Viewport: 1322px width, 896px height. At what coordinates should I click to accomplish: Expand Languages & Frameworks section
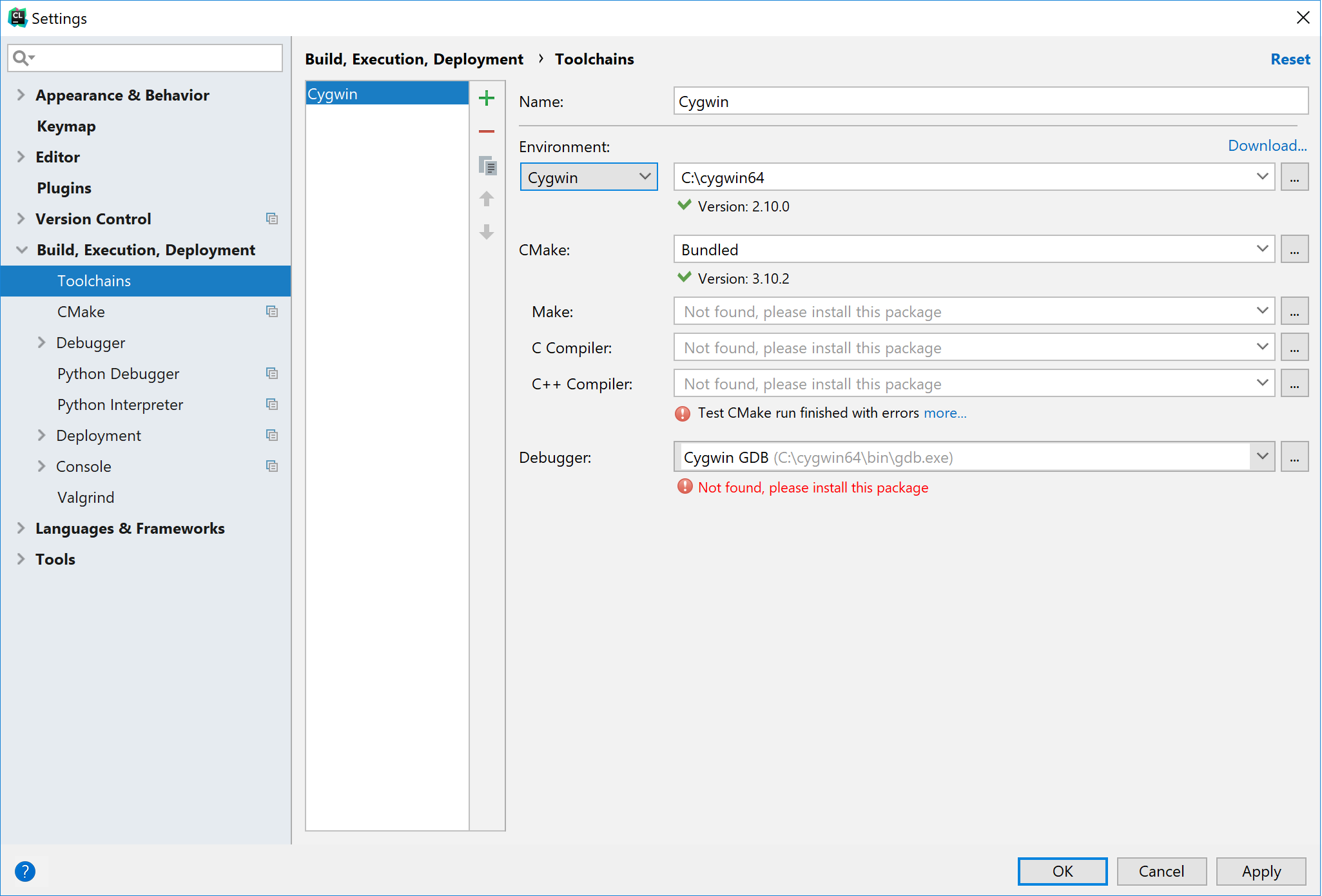click(x=21, y=528)
